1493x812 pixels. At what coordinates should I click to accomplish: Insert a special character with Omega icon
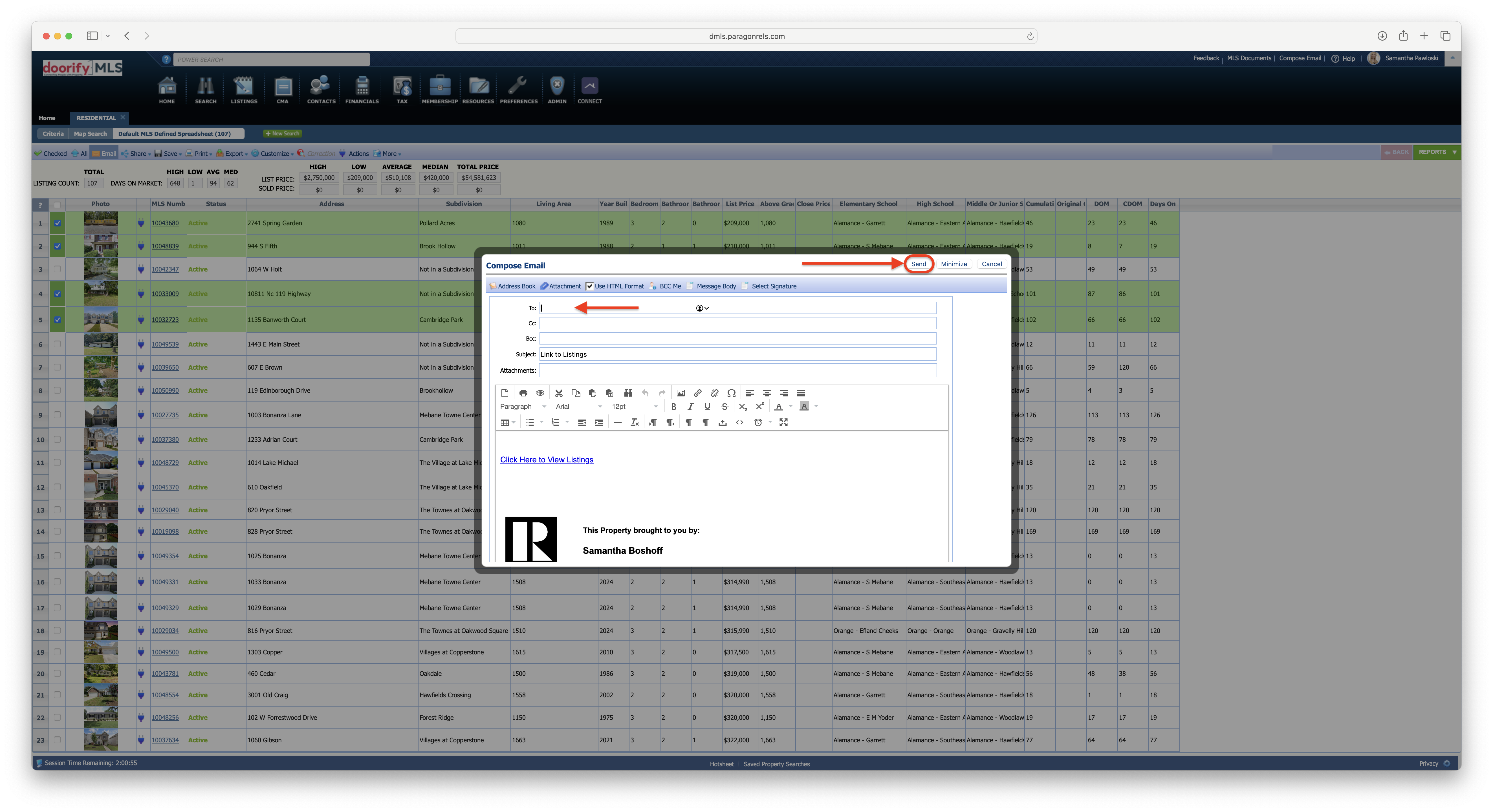732,393
